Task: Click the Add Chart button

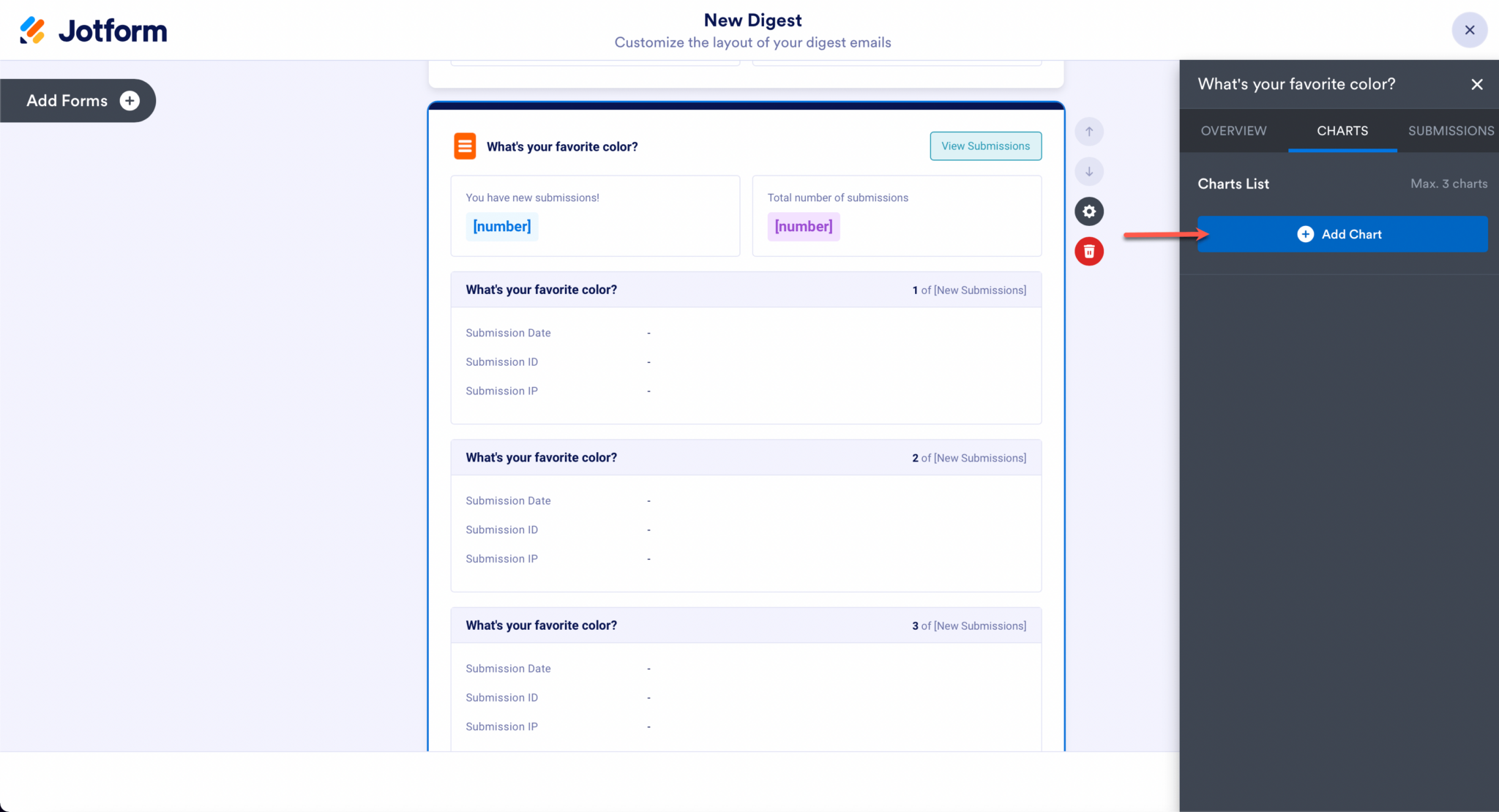Action: 1342,234
